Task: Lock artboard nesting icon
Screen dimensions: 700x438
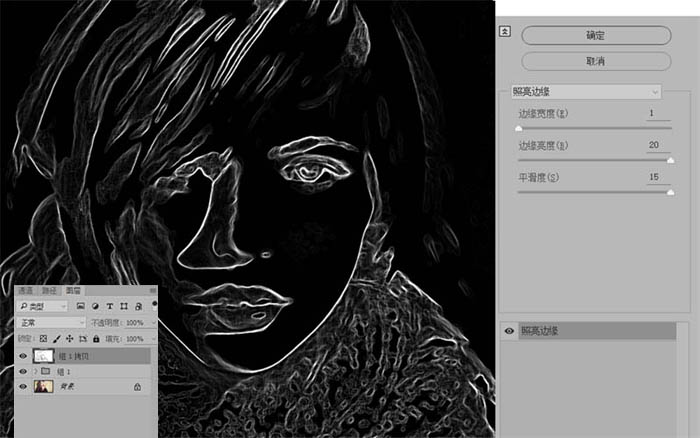Action: 83,339
